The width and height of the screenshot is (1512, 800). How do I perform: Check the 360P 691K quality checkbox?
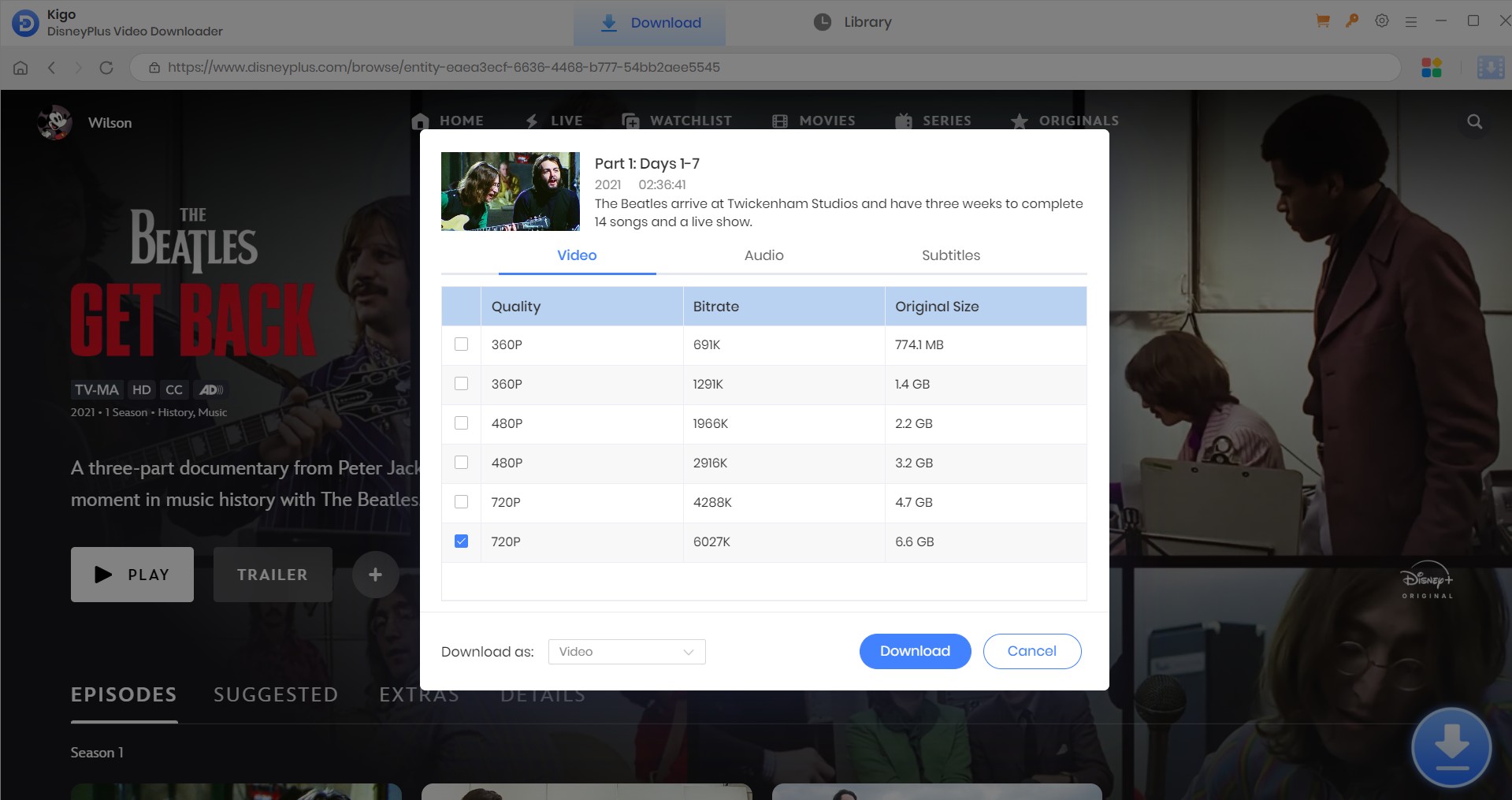click(x=462, y=344)
